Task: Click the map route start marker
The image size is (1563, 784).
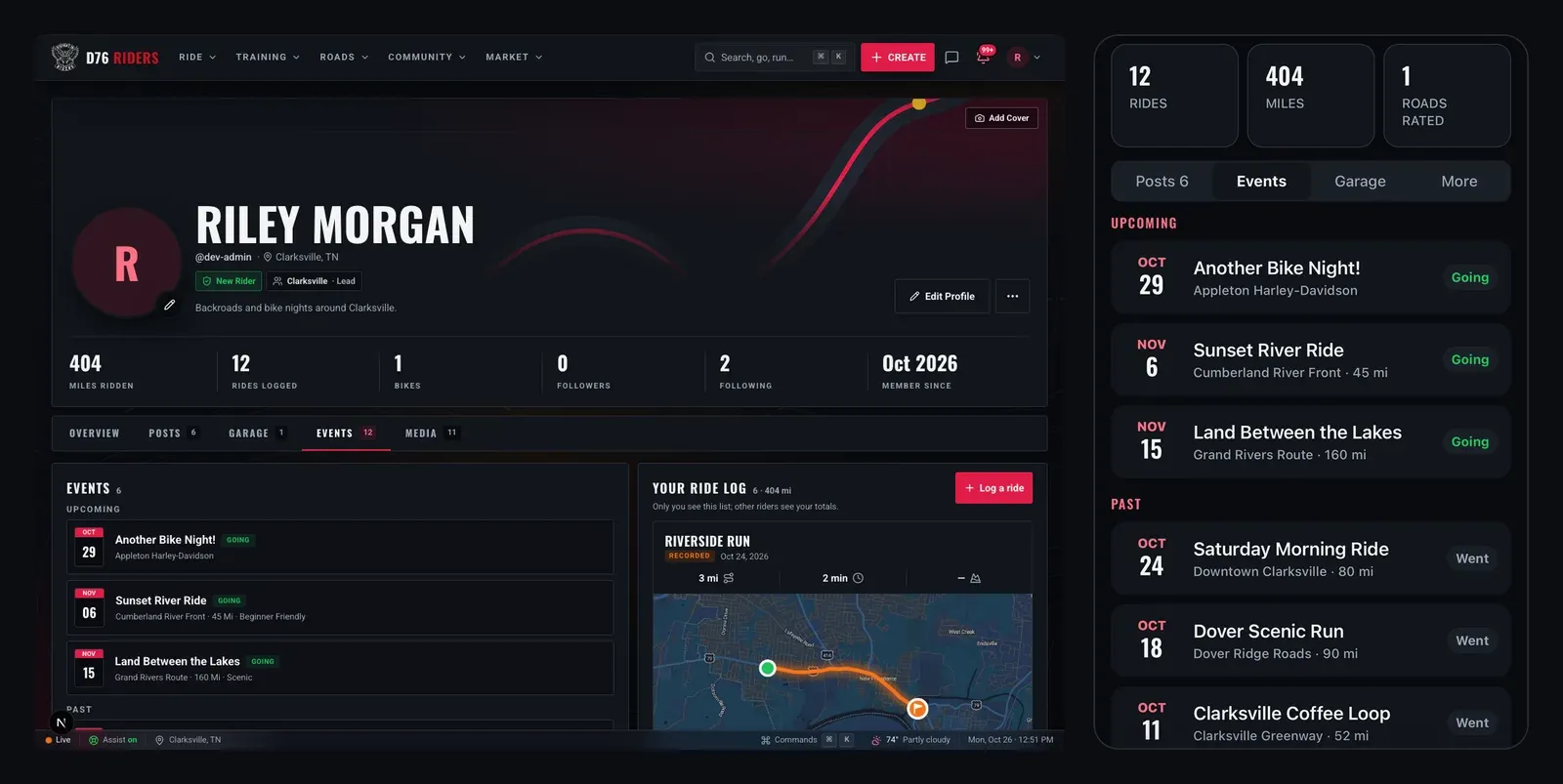Action: click(768, 668)
